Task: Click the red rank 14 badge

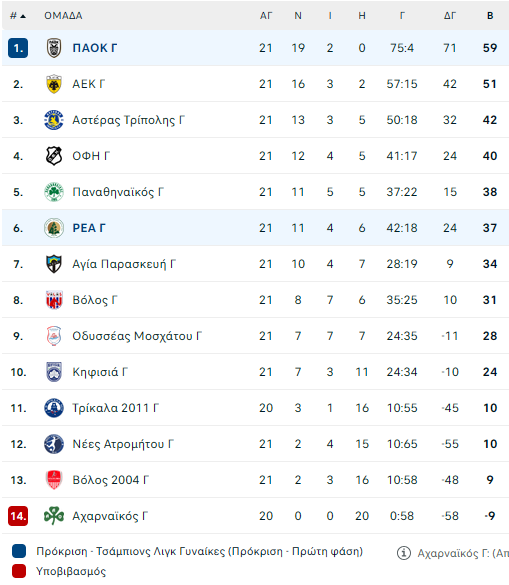Action: (18, 516)
